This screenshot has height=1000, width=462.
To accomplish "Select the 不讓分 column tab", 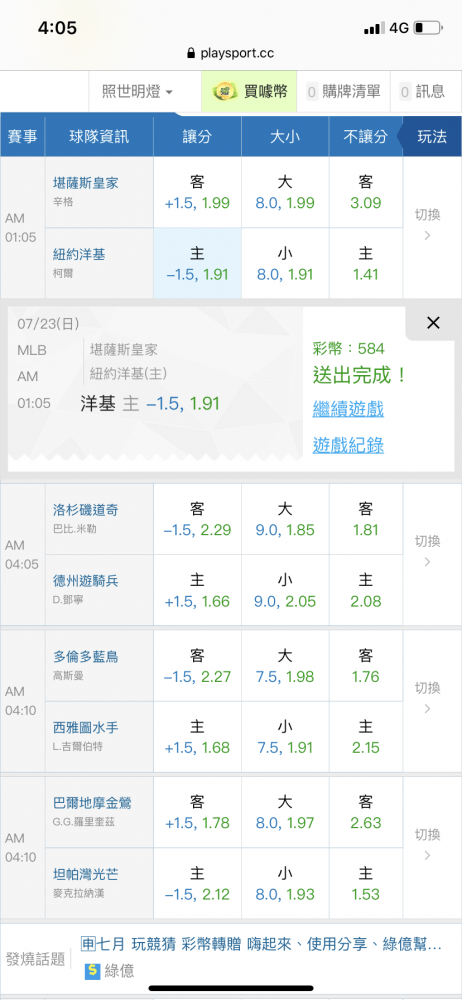I will pos(365,136).
